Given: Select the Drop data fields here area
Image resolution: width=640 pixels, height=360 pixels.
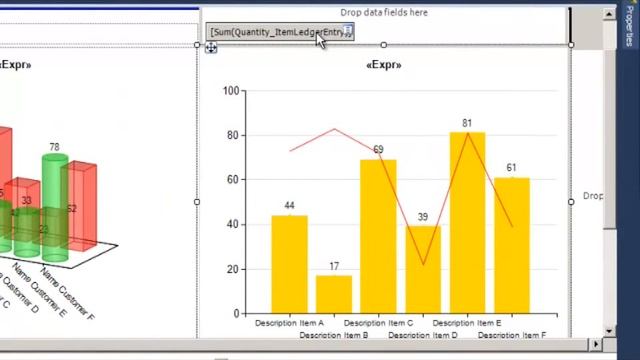Looking at the screenshot, I should (384, 13).
